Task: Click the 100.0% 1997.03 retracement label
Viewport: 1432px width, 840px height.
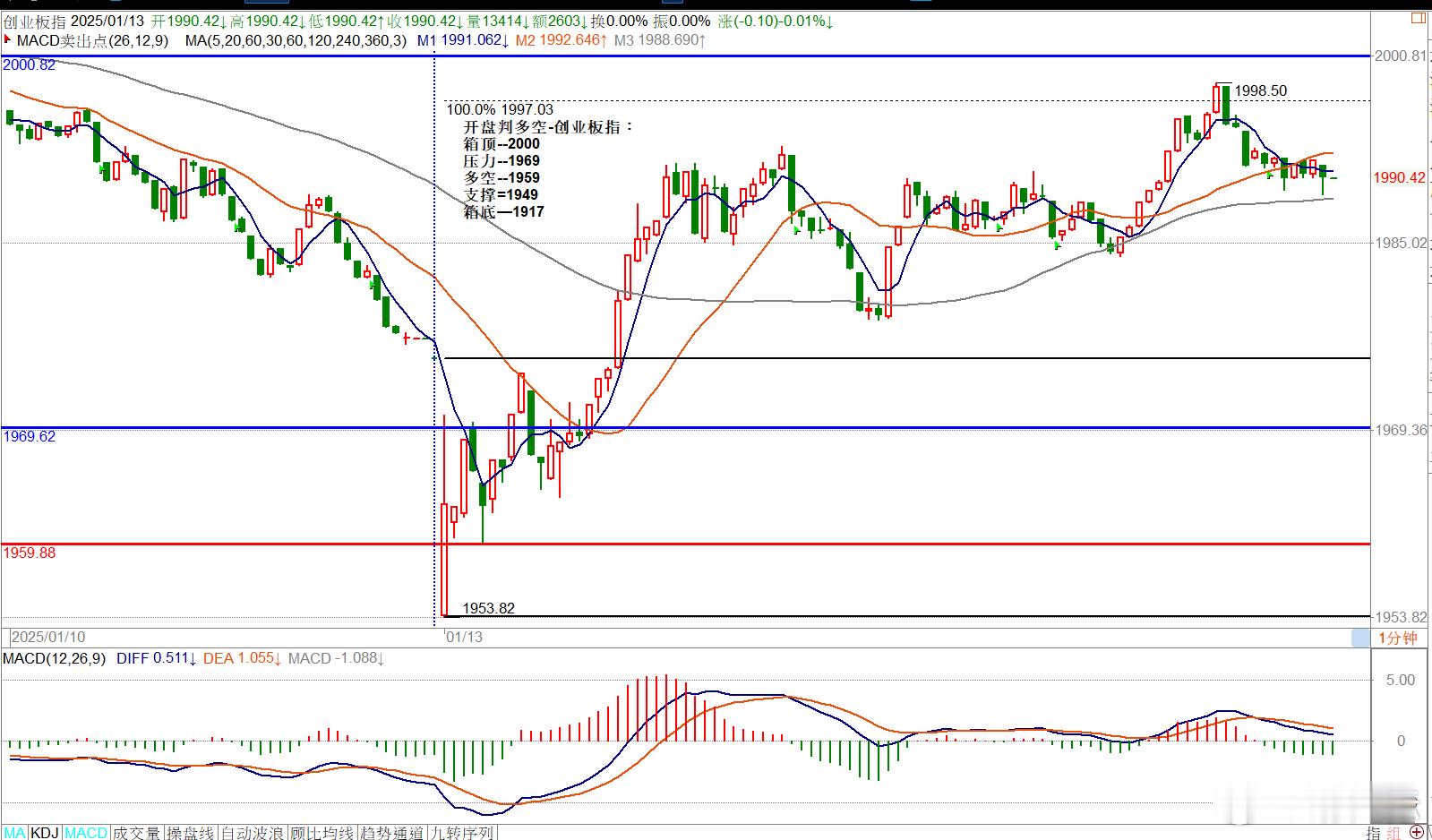Action: (x=500, y=109)
